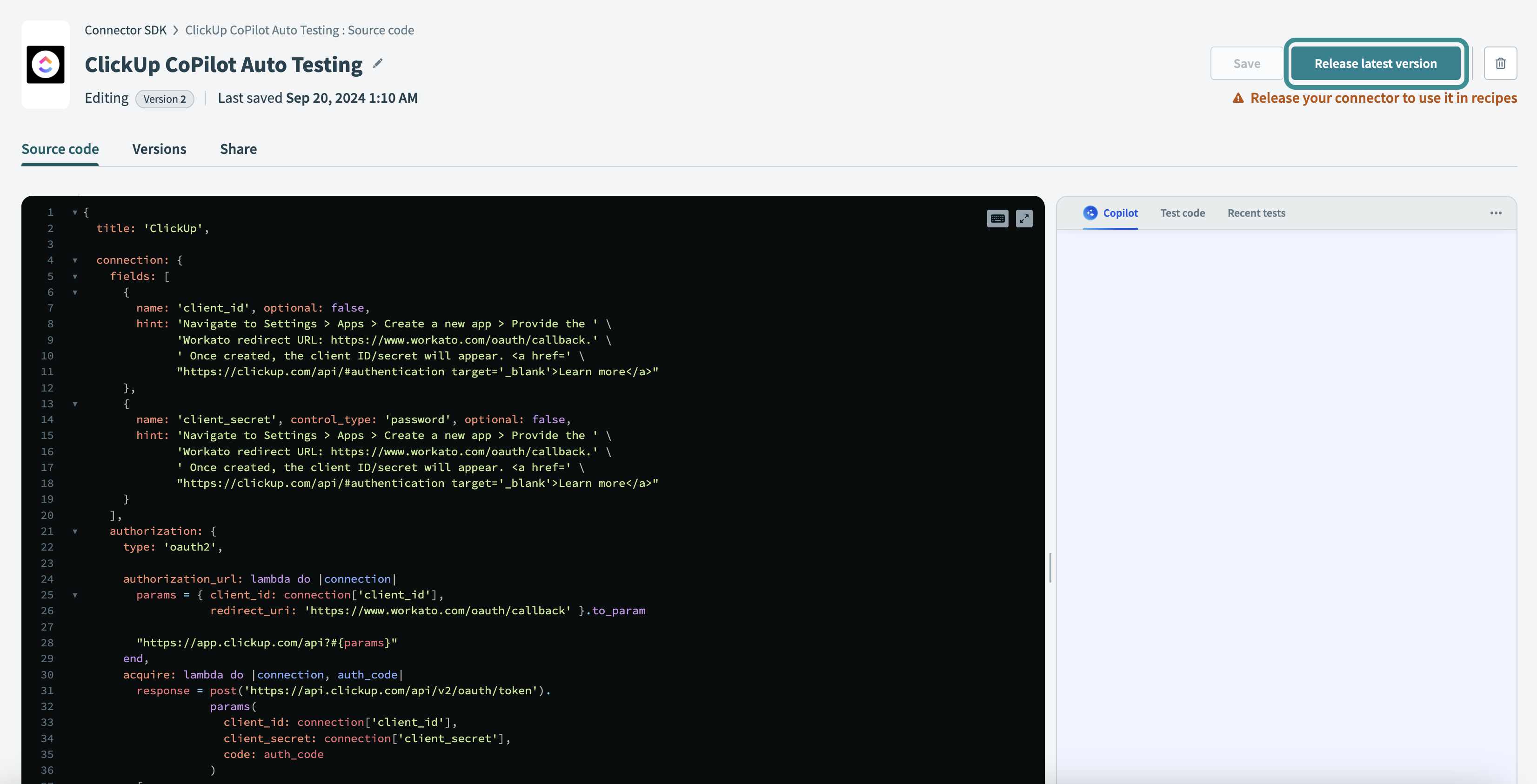Open the three-dot more options menu

pyautogui.click(x=1495, y=213)
